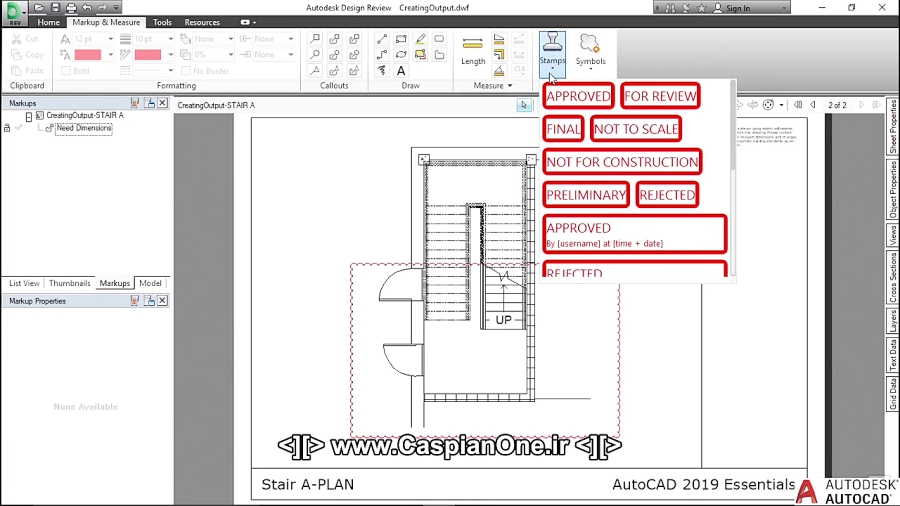Select the Freehand draw tool
Screen dimensions: 900x506
(381, 71)
